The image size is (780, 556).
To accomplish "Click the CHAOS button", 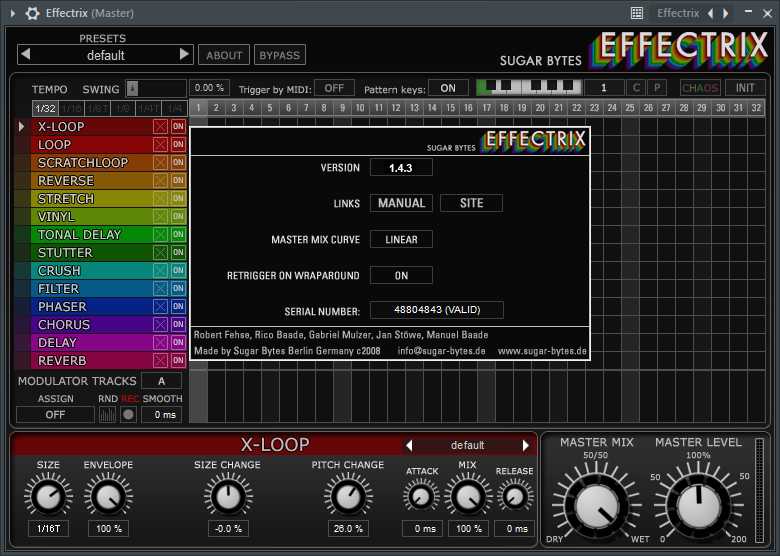I will pos(700,88).
